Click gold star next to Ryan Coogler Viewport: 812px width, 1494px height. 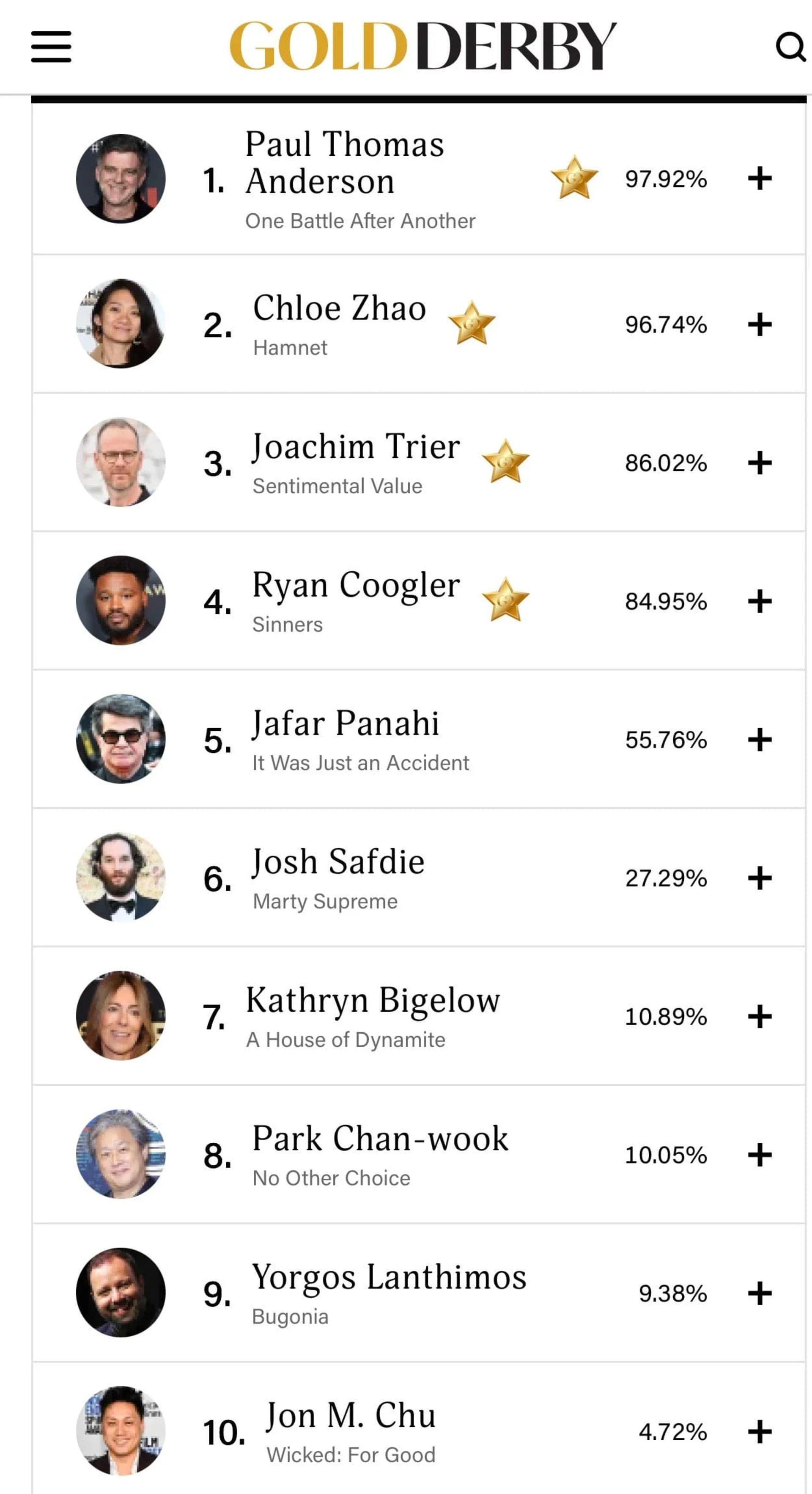point(505,600)
